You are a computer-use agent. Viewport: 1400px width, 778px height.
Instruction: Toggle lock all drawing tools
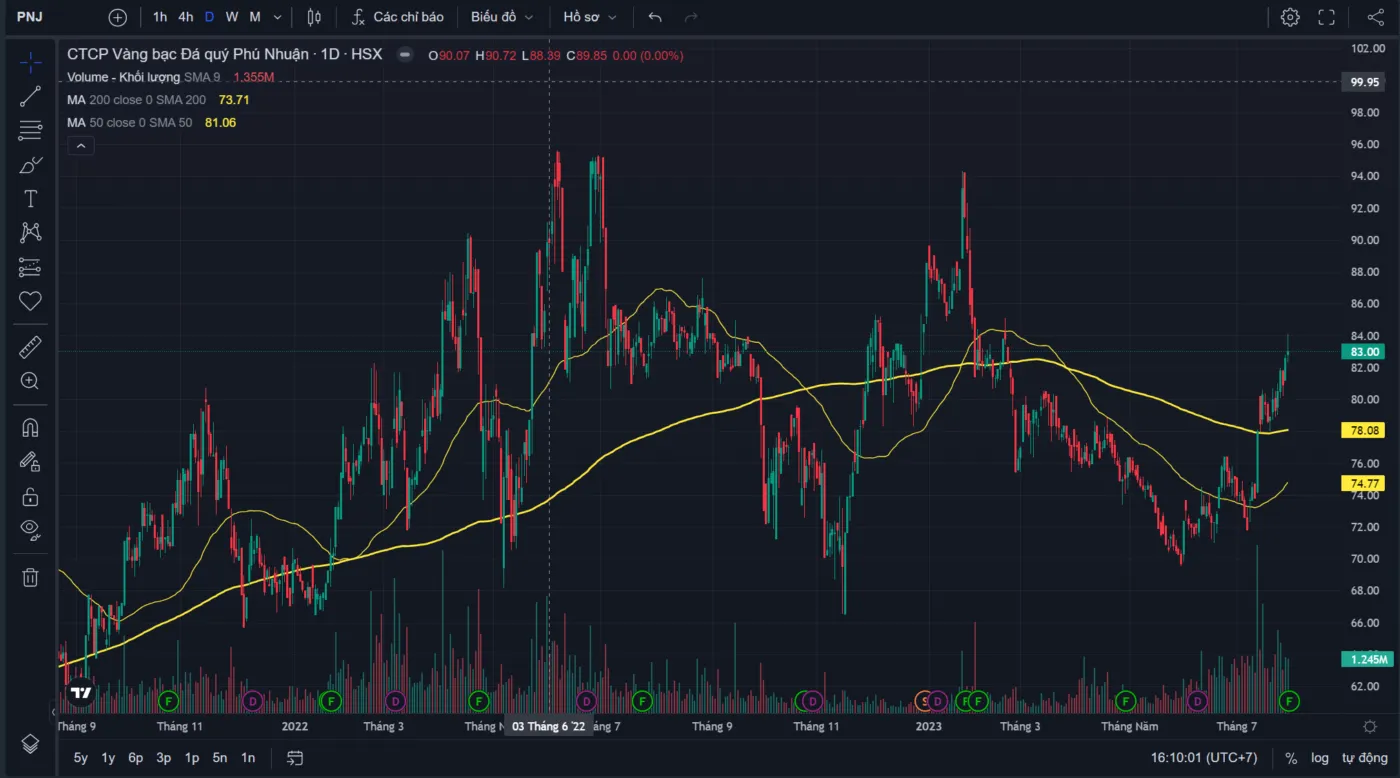pyautogui.click(x=30, y=496)
